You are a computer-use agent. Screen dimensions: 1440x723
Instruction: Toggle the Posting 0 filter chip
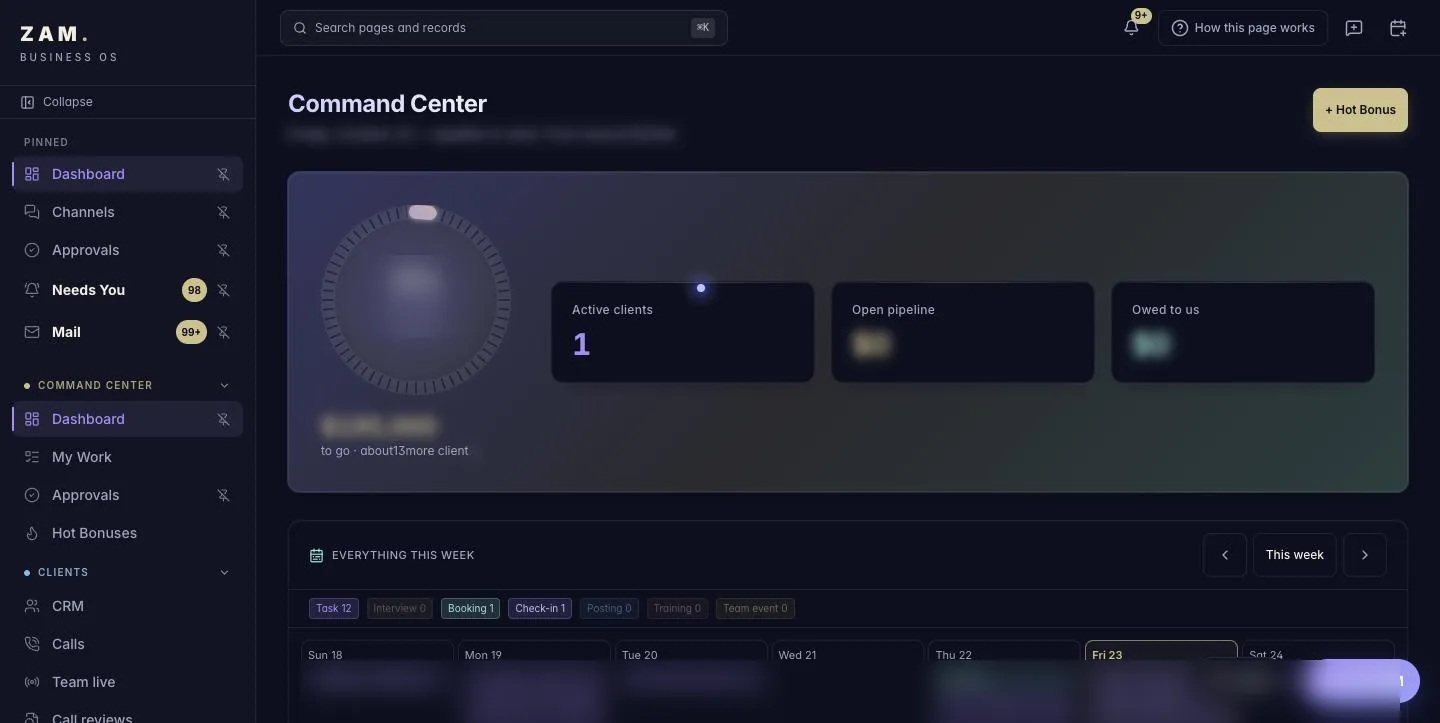point(608,608)
